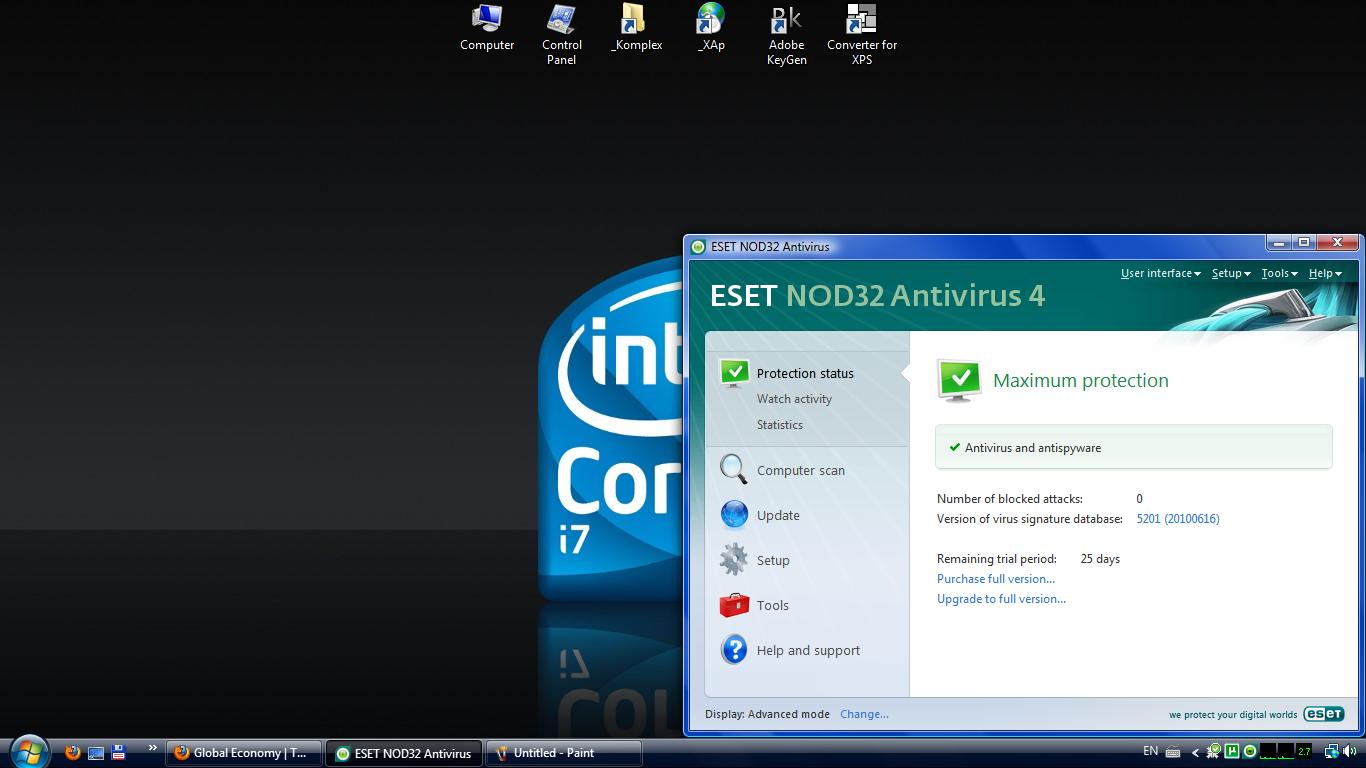Open the Adobe KeyGen desktop shortcut
Screen dimensions: 1366x768
coord(786,35)
